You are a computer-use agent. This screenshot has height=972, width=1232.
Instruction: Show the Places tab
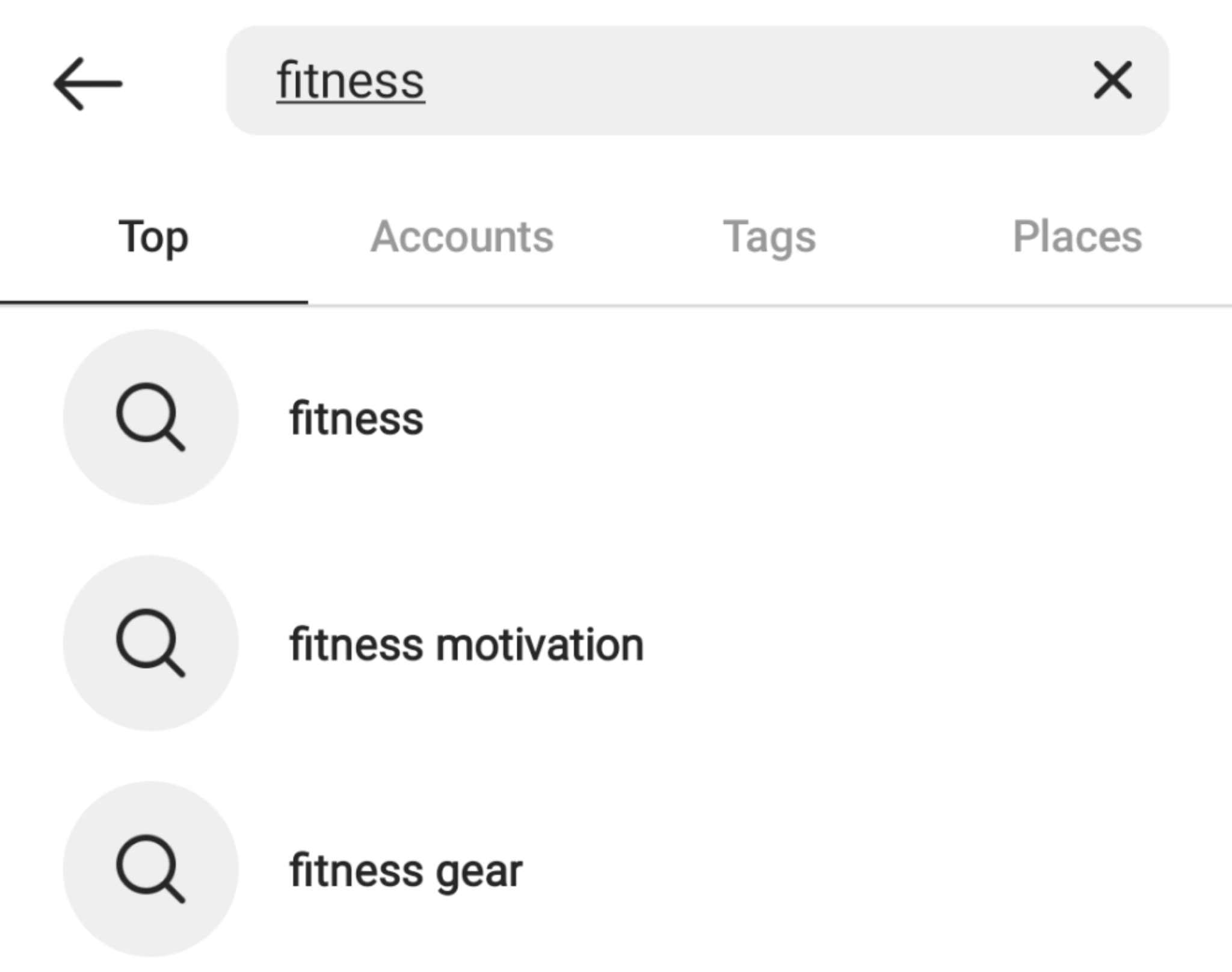1077,237
